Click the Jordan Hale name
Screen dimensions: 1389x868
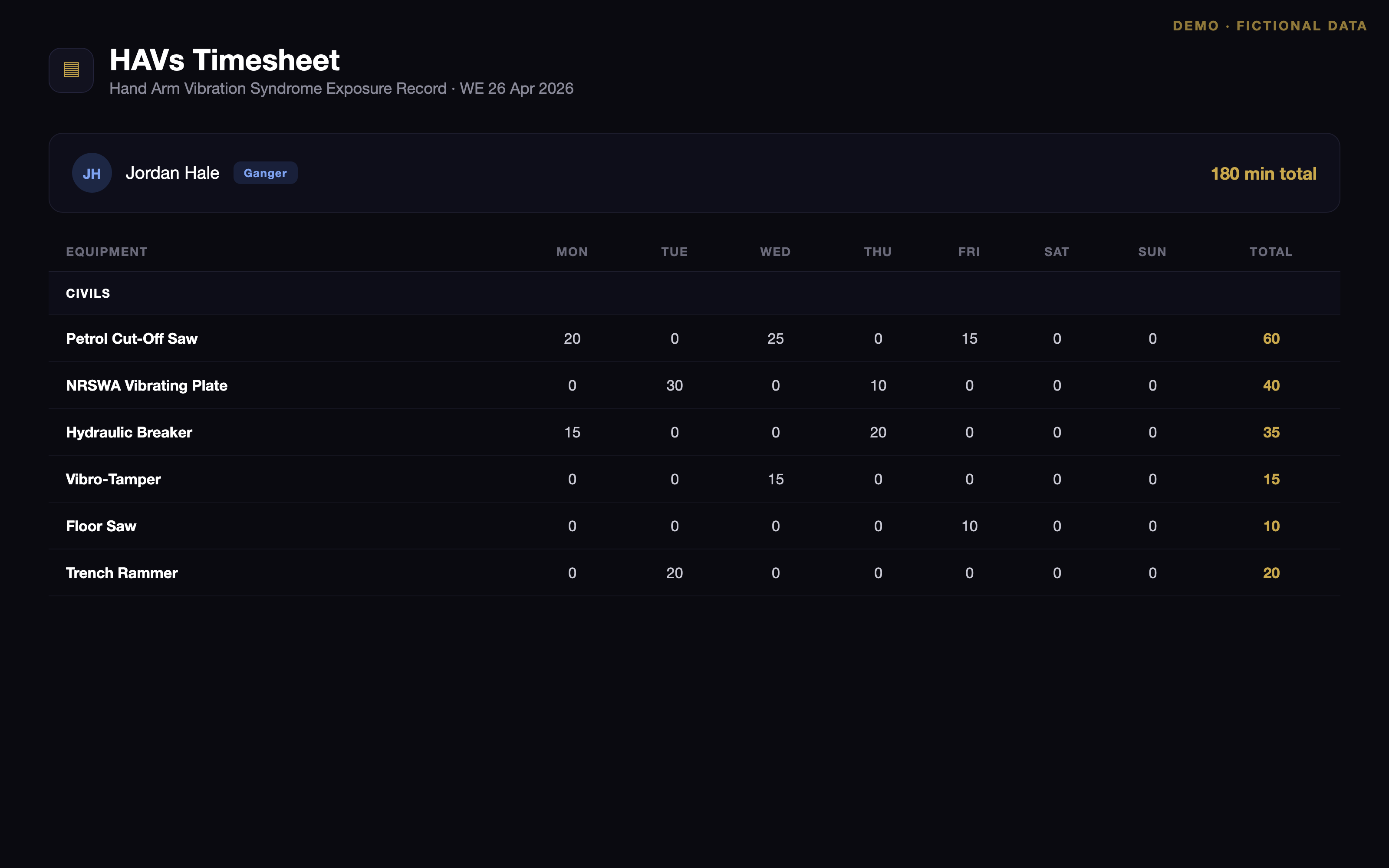[172, 173]
